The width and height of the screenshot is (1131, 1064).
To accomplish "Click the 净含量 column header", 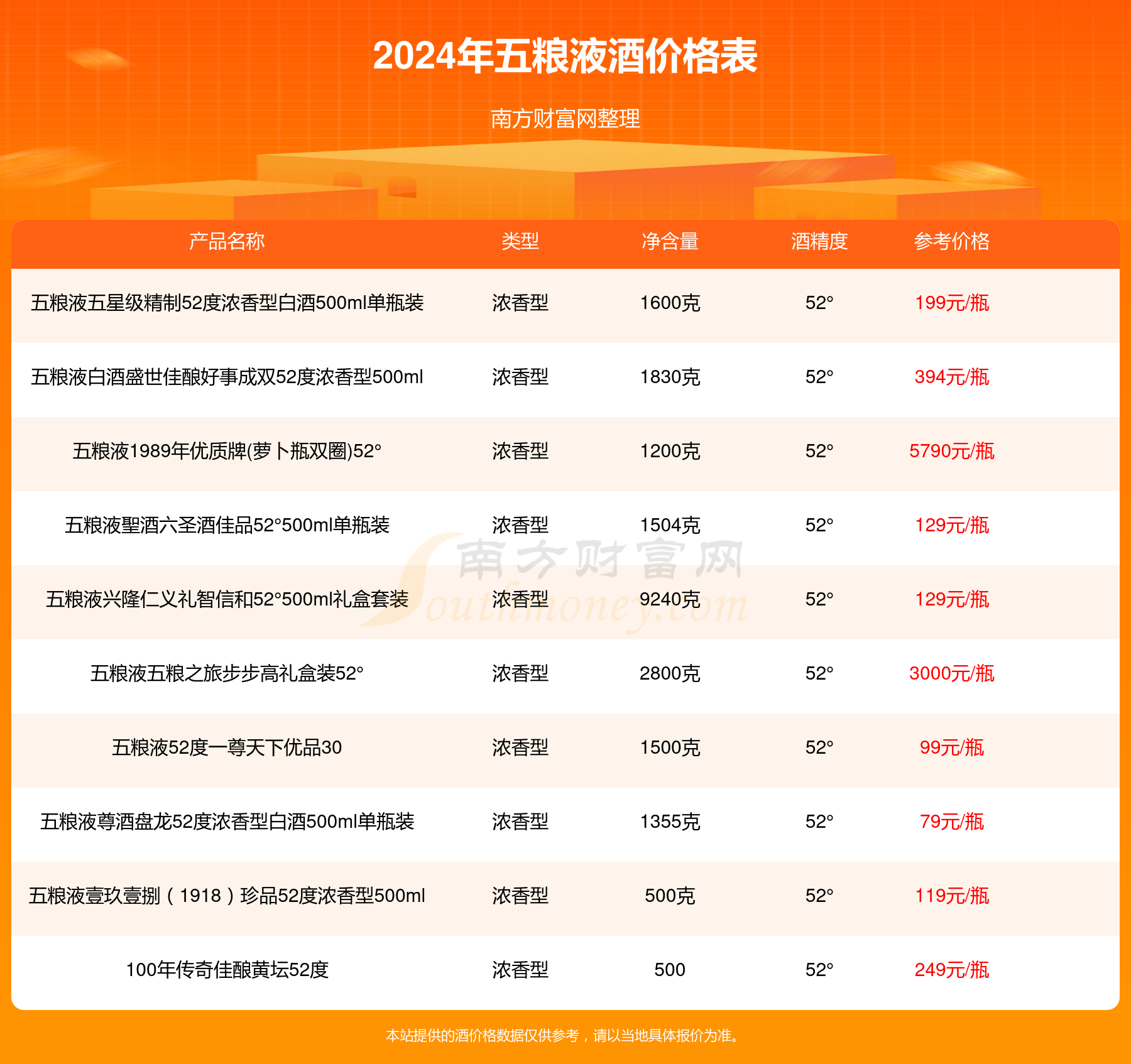I will (x=670, y=241).
